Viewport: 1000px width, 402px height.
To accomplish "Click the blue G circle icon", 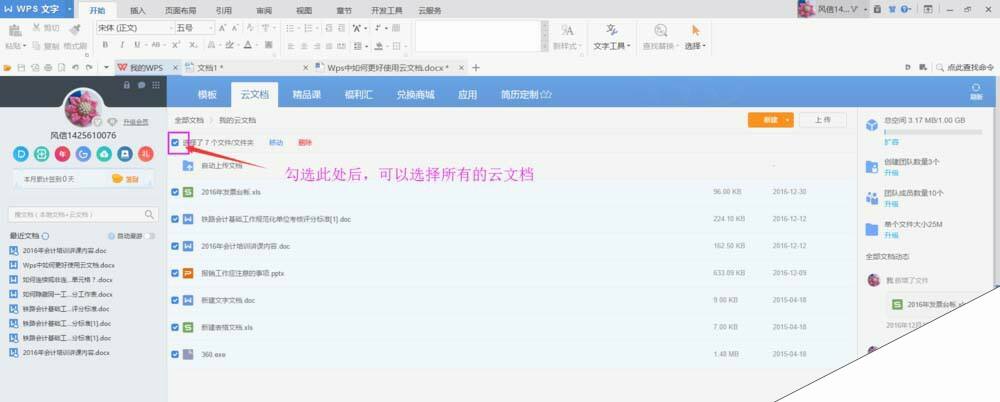I will coord(83,154).
